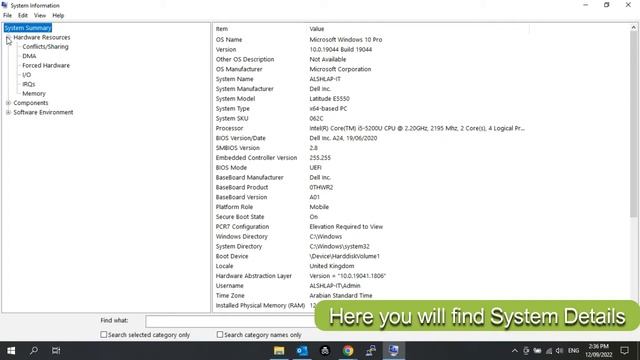Open the Edit menu
This screenshot has height=360, width=640.
tap(23, 16)
